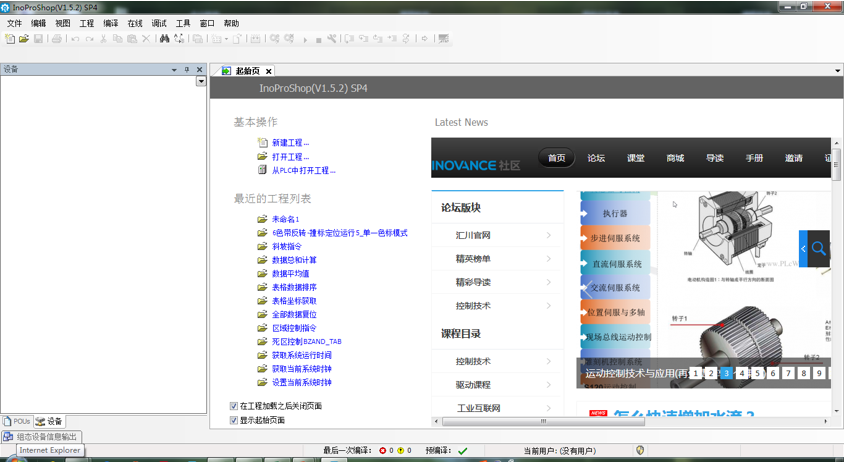Open the toolbar dropdown arrow beside build icon

tap(226, 39)
